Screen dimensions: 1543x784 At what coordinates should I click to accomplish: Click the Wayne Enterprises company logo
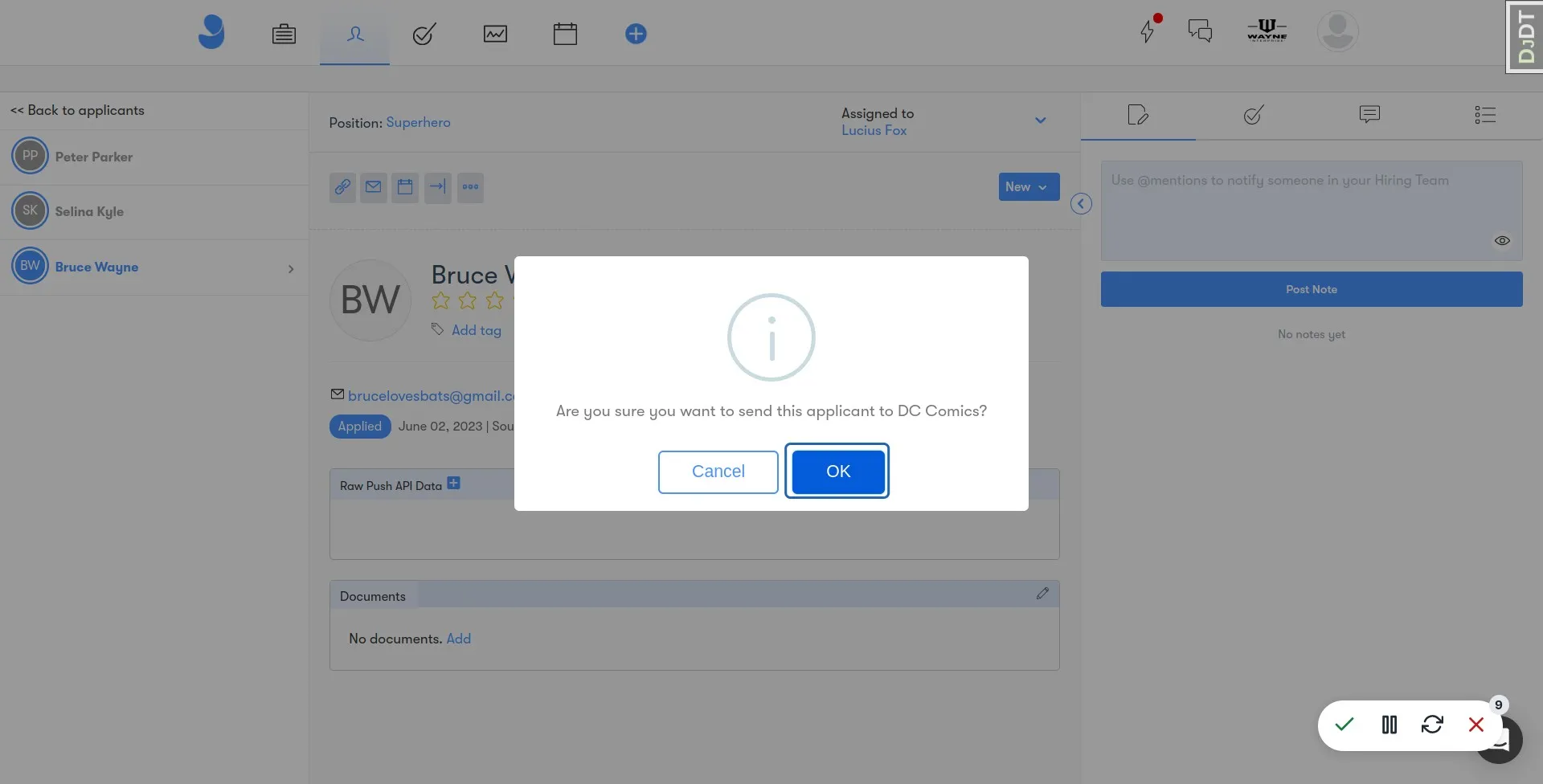[1267, 31]
